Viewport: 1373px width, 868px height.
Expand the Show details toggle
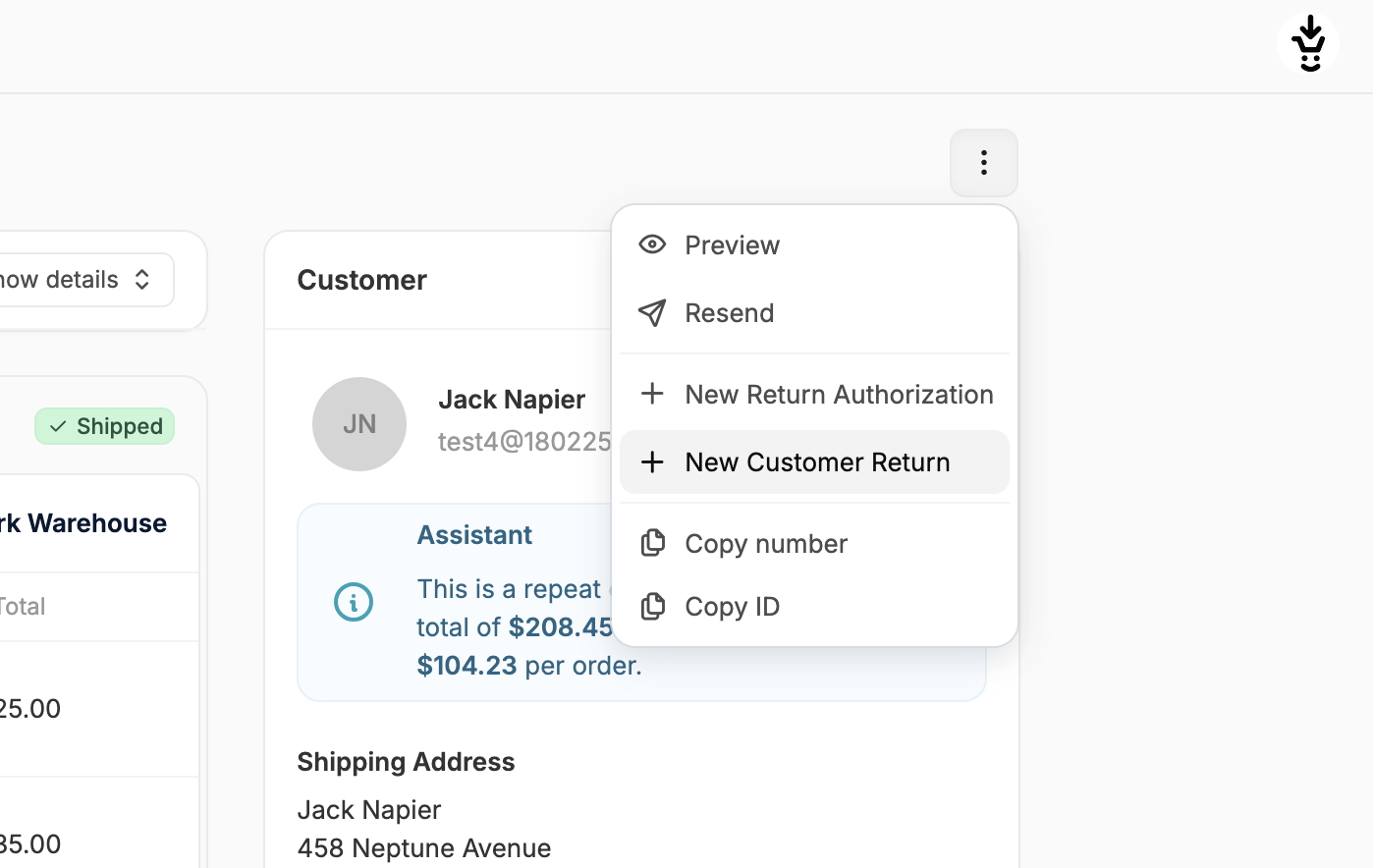pos(79,280)
